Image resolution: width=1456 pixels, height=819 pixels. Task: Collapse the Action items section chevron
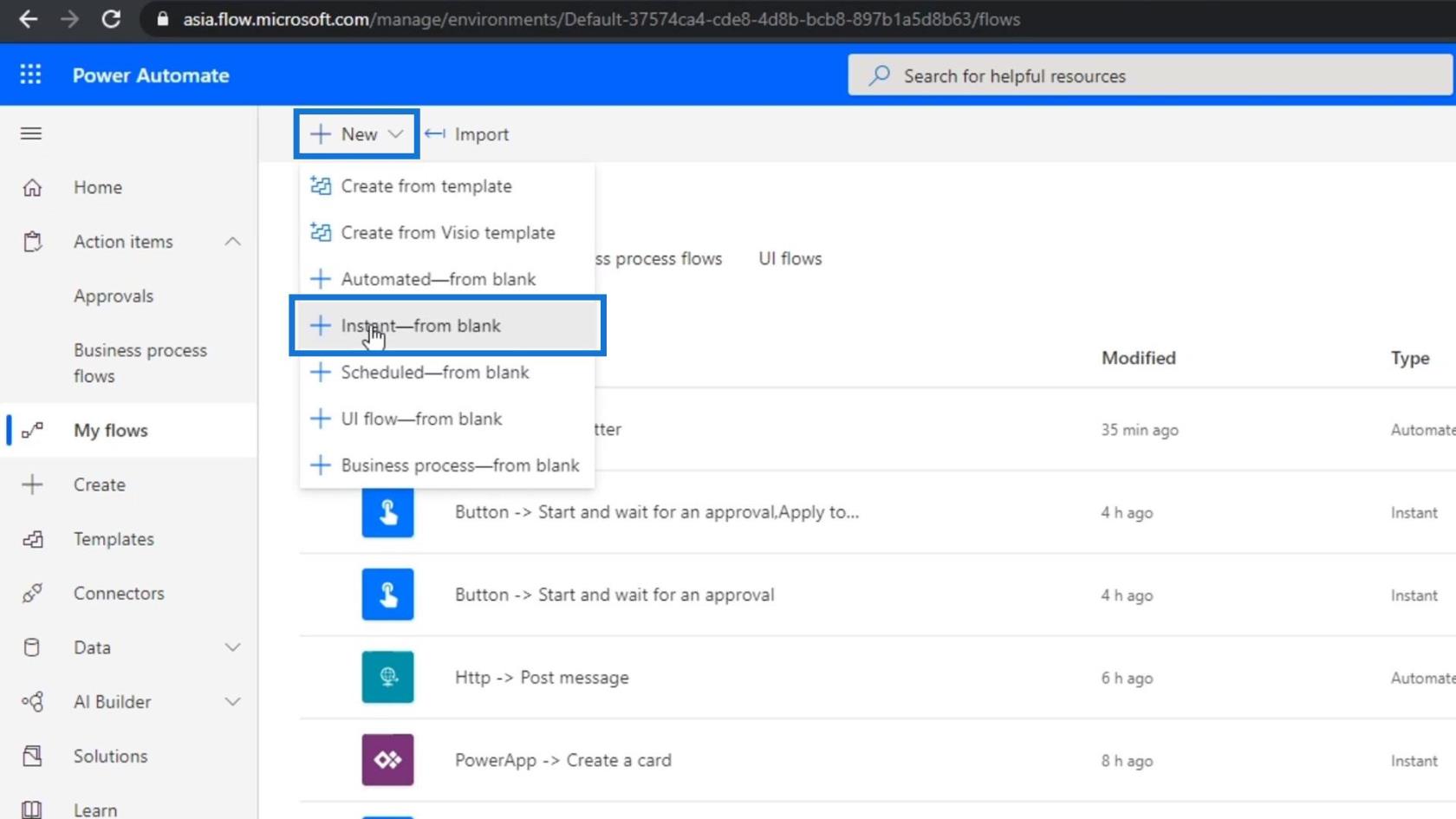[232, 242]
